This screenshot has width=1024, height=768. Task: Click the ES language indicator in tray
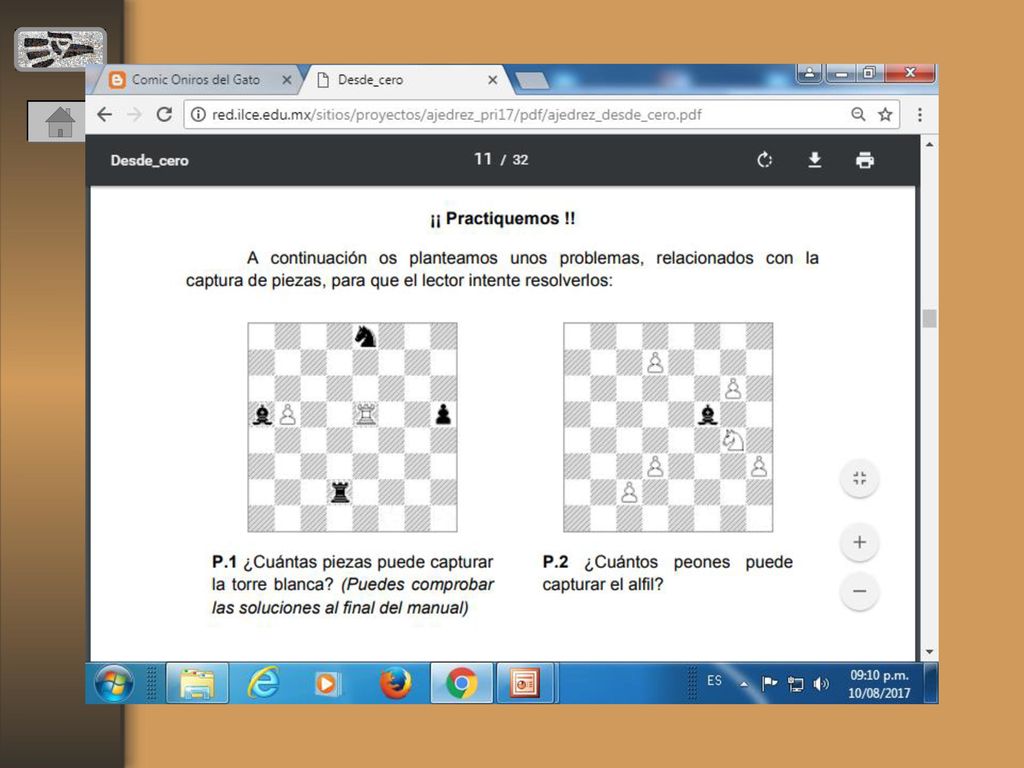(714, 681)
